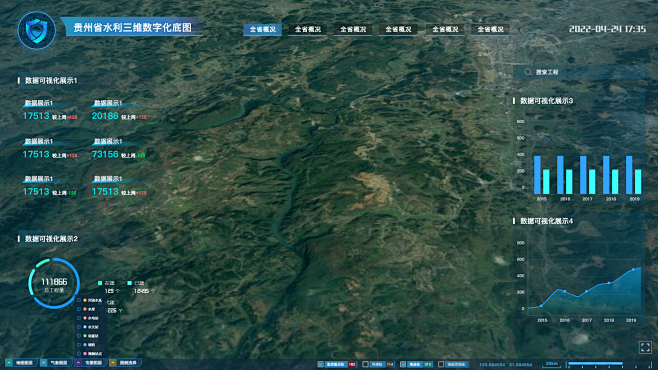Click the pink dot icon in the last legend row

[x=85, y=354]
